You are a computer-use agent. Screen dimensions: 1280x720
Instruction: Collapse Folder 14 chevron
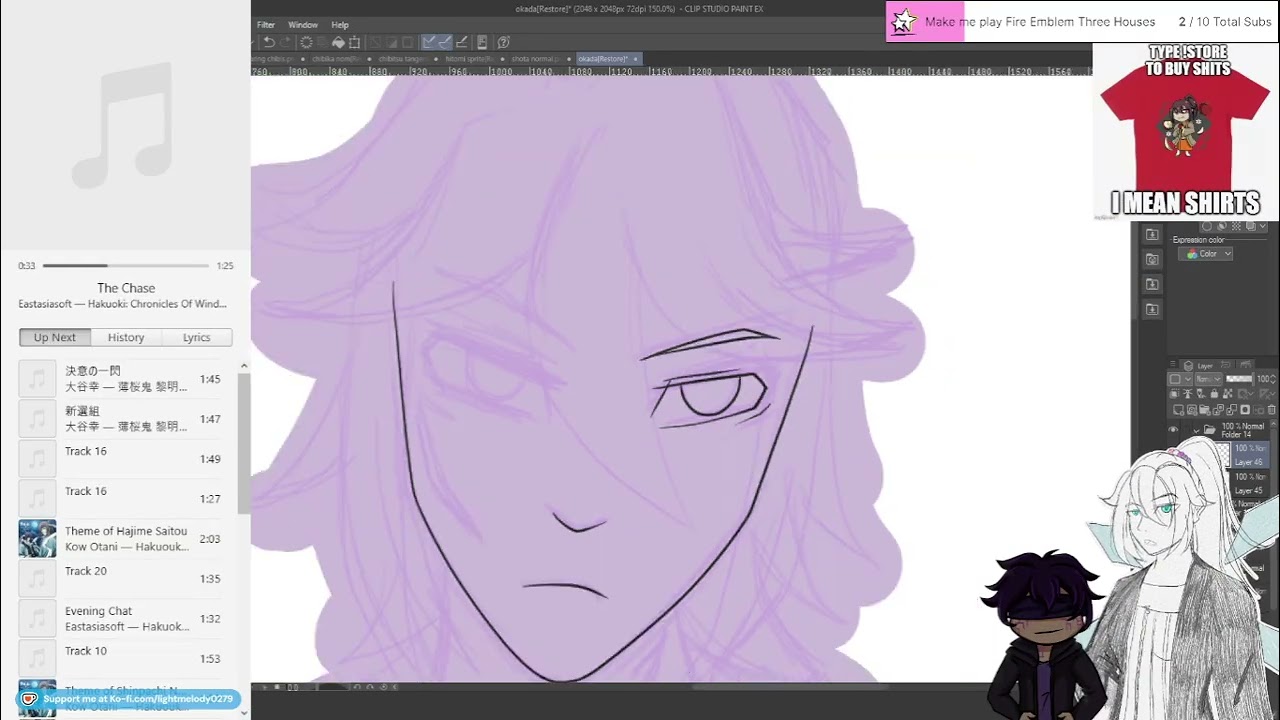point(1196,431)
